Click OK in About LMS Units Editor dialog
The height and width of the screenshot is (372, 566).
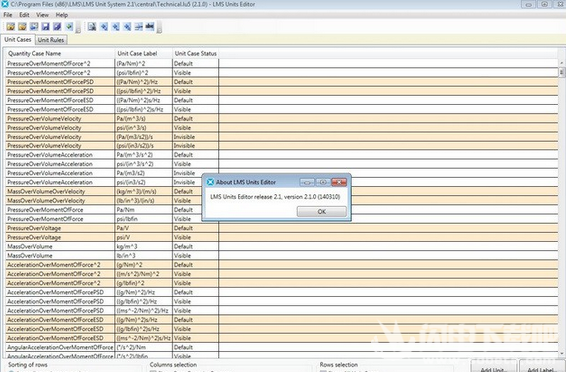pos(322,211)
